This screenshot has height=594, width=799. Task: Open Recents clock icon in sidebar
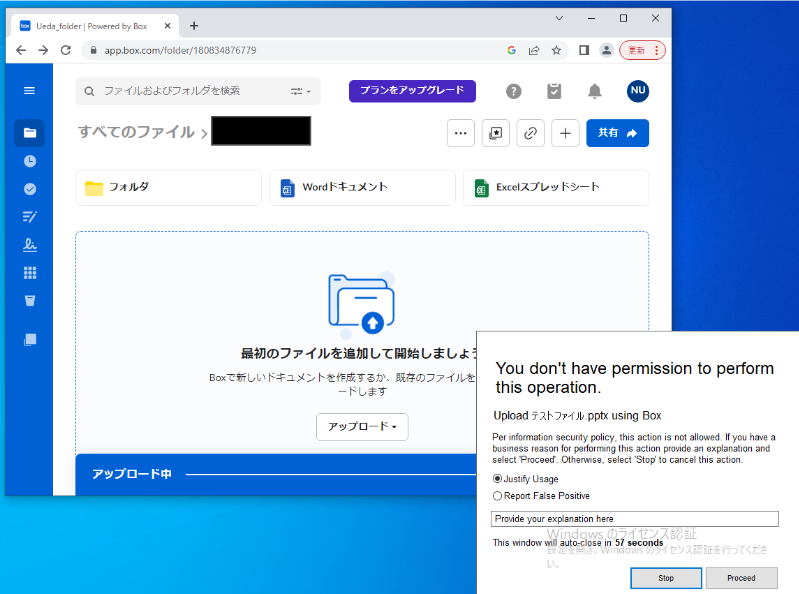click(x=30, y=161)
